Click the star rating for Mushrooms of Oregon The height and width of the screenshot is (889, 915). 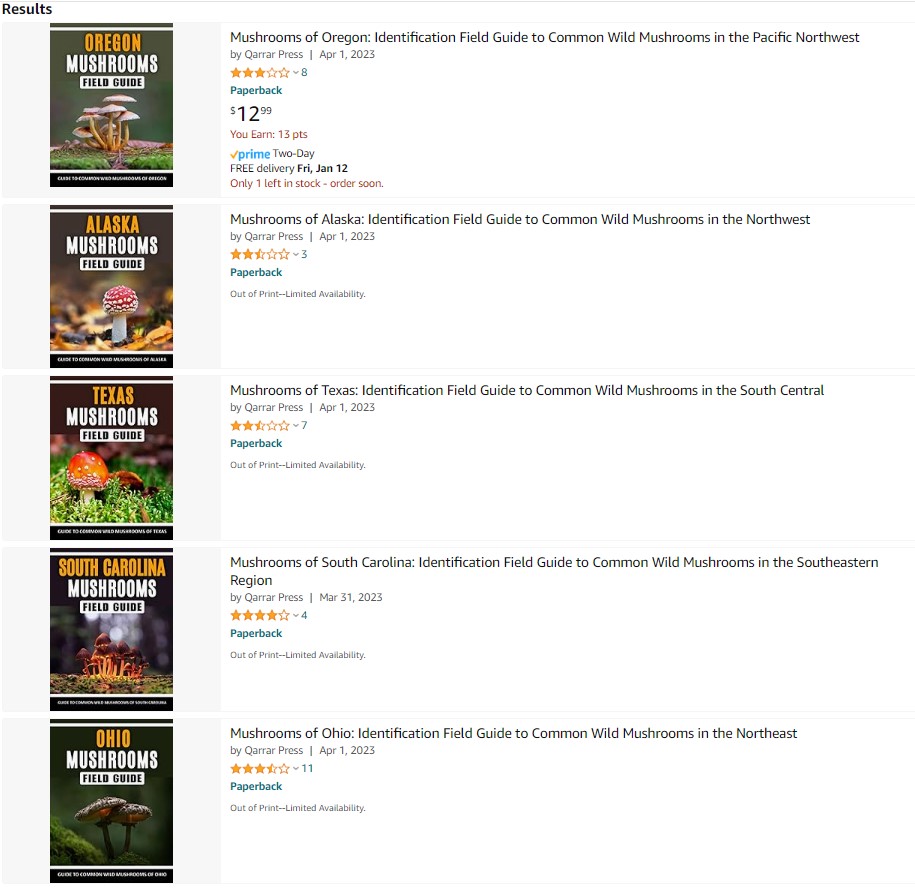pyautogui.click(x=260, y=73)
